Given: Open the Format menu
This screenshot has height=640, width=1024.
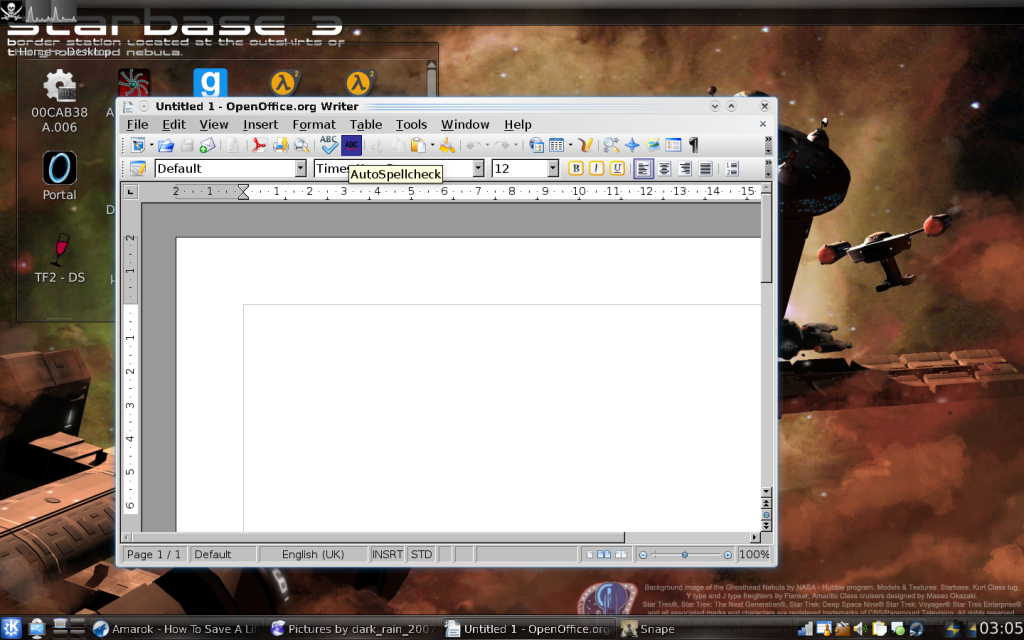Looking at the screenshot, I should 314,124.
